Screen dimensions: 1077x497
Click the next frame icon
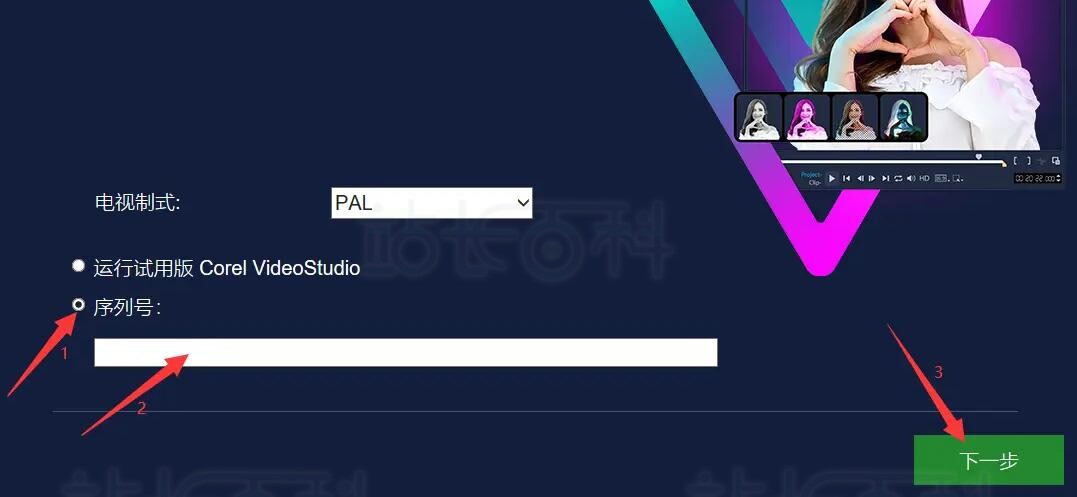(x=872, y=178)
